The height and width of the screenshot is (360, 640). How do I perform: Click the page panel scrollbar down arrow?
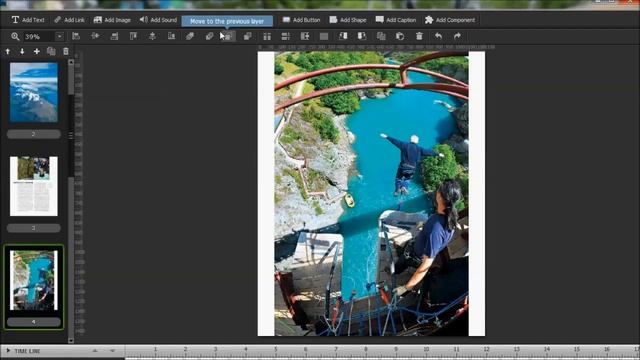[71, 340]
